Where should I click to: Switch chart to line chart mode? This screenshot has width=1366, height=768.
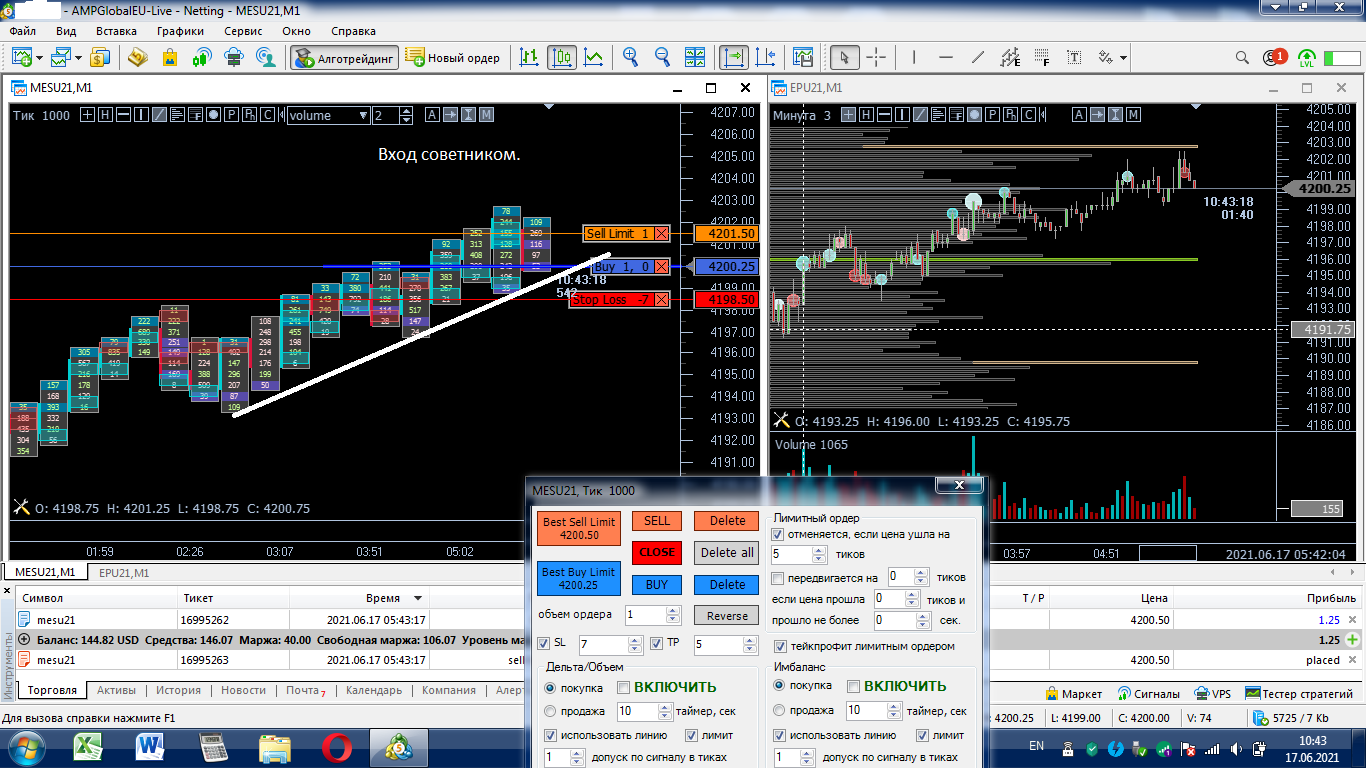tap(594, 57)
